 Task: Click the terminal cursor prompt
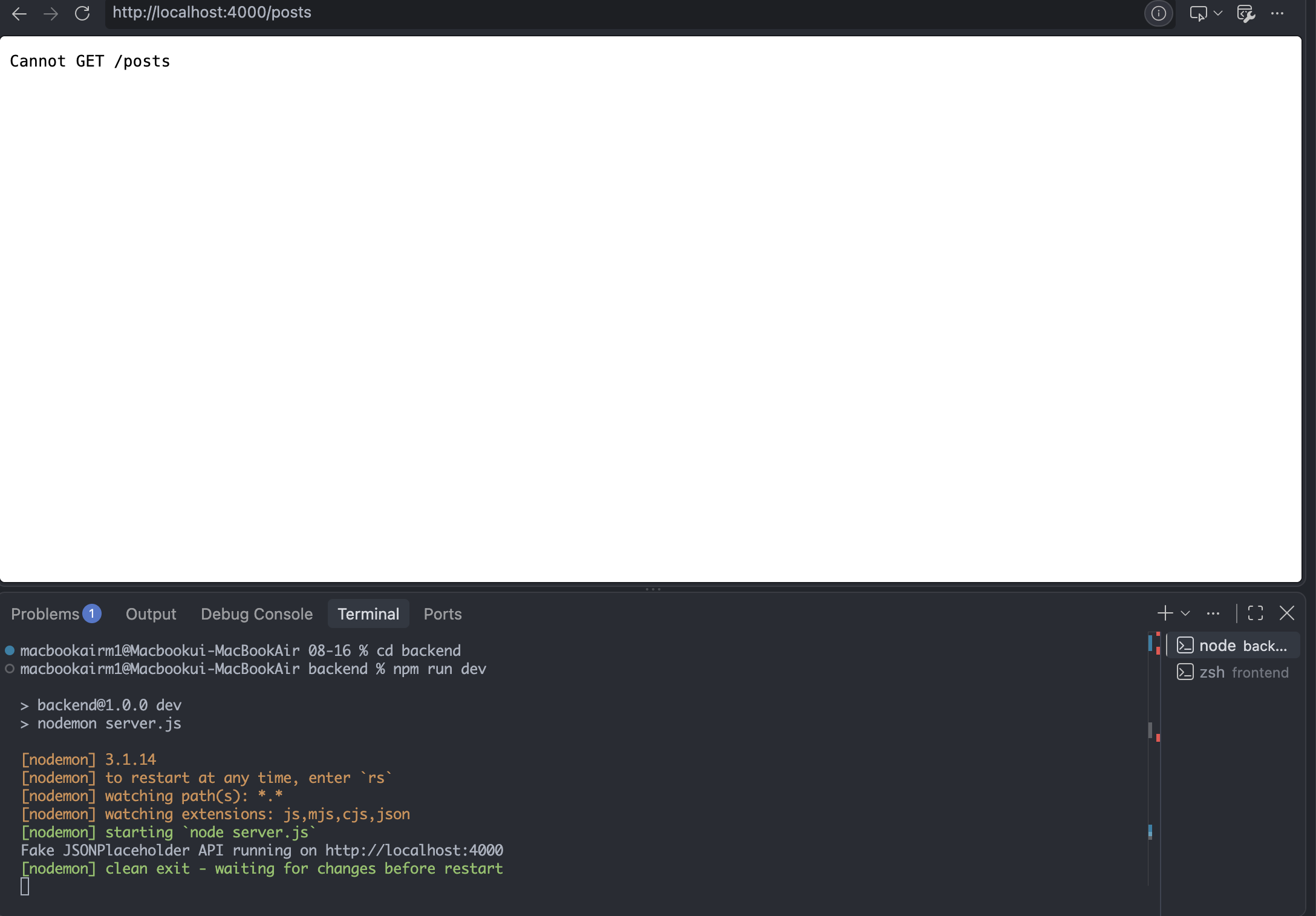point(25,887)
